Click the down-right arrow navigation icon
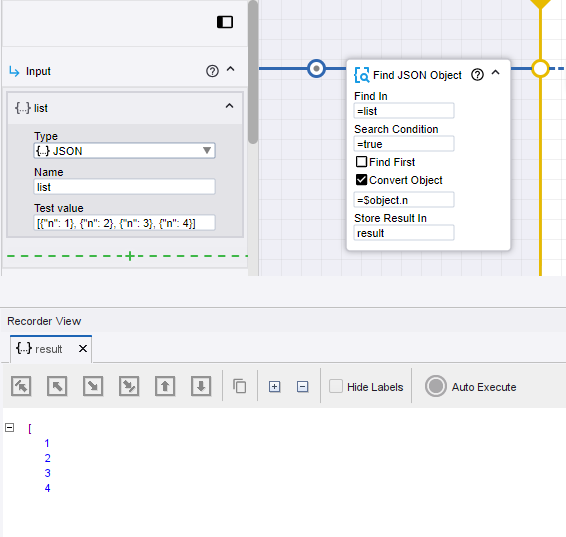566x537 pixels. [93, 387]
